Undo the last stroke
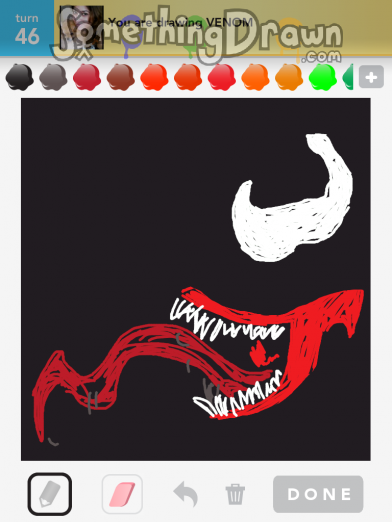Screen dimensions: 392x522 pos(186,494)
